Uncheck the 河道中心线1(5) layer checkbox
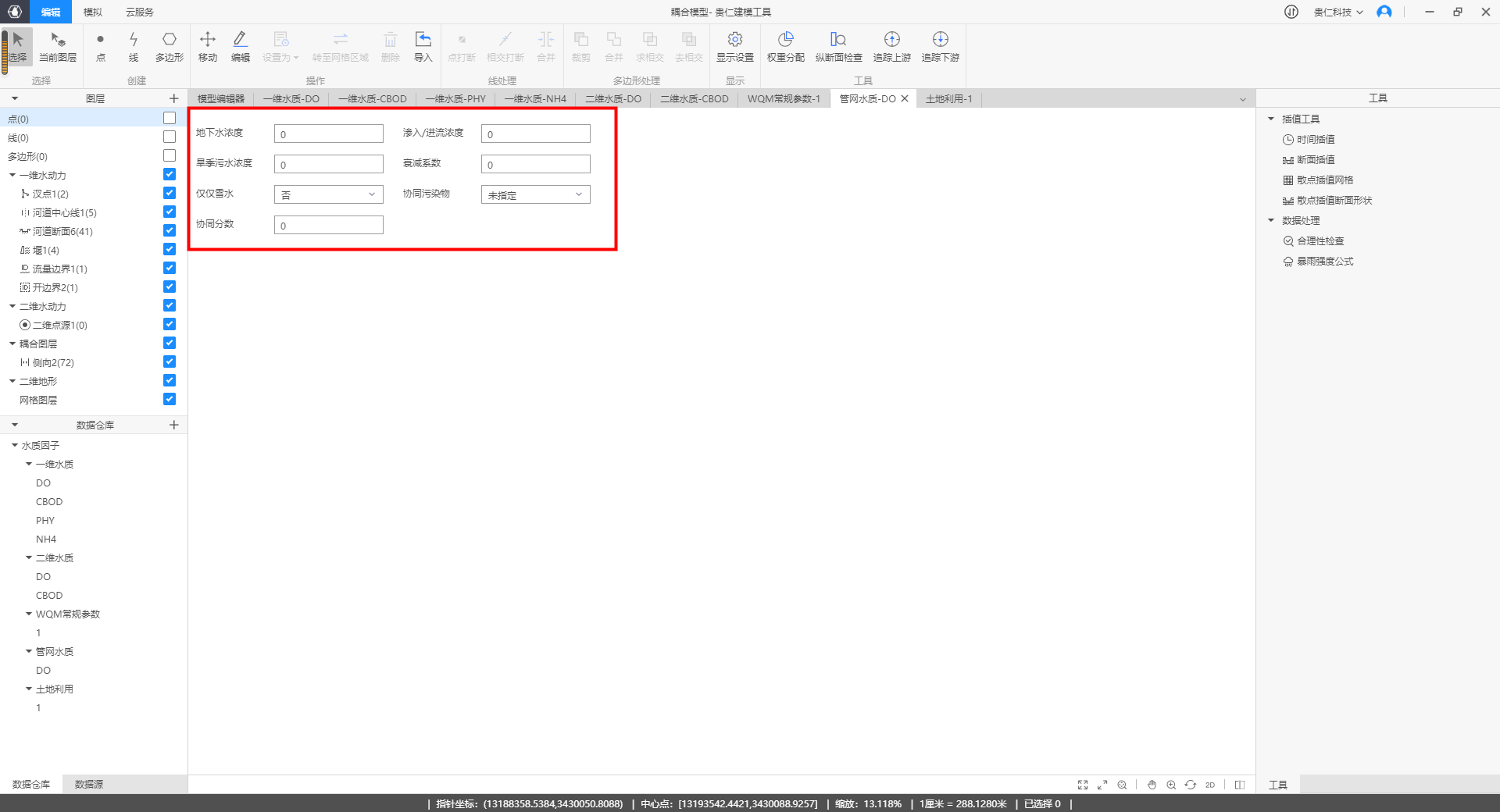The image size is (1500, 812). click(170, 212)
